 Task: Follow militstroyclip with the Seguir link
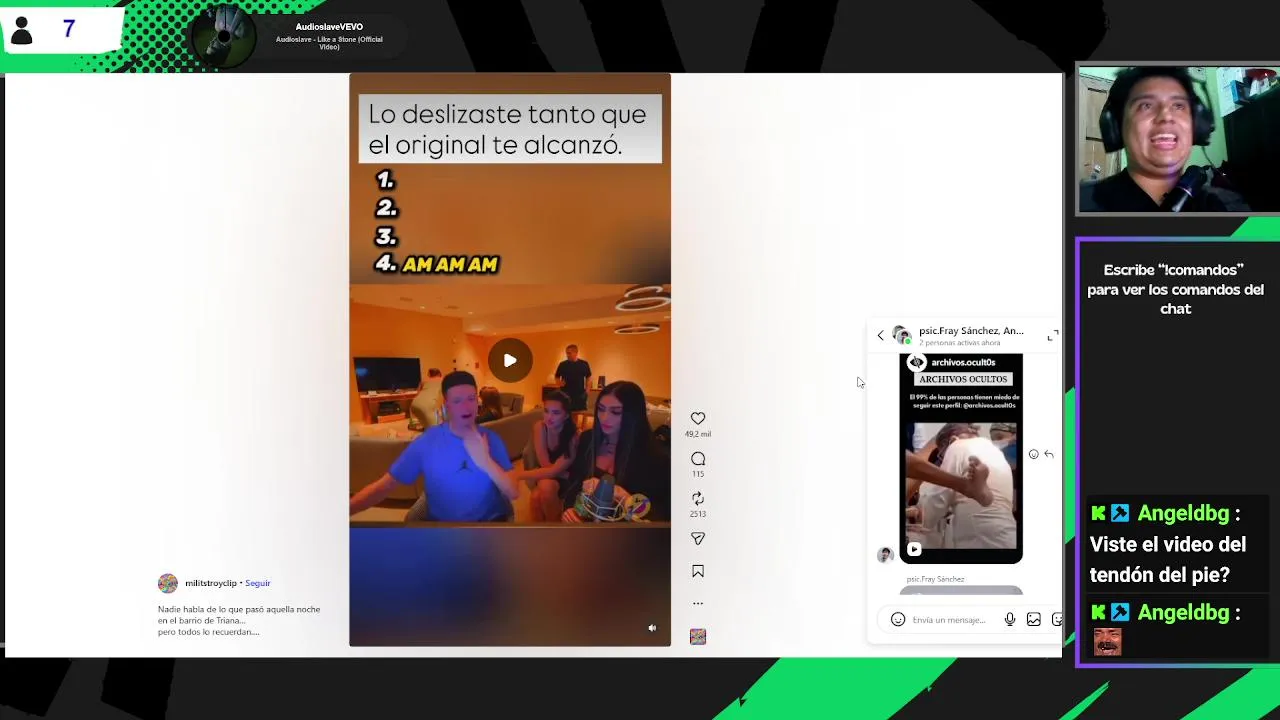(x=258, y=583)
